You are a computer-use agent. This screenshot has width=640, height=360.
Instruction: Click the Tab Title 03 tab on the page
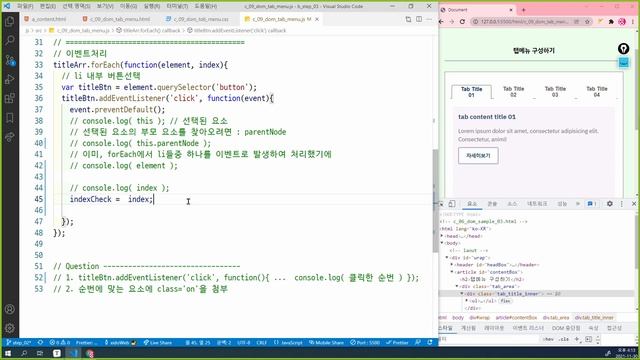555,91
